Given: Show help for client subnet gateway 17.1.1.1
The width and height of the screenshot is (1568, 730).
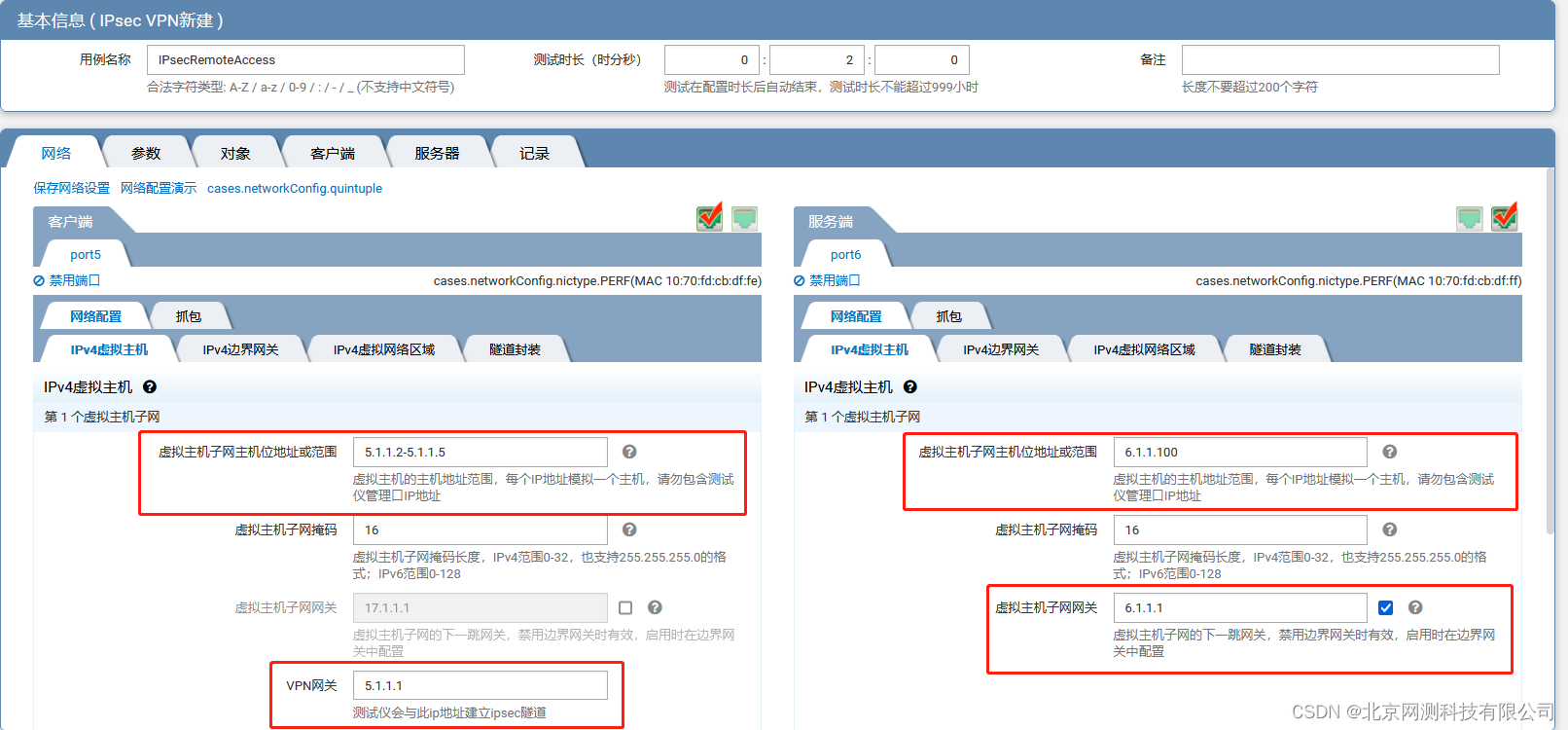Looking at the screenshot, I should pos(655,607).
